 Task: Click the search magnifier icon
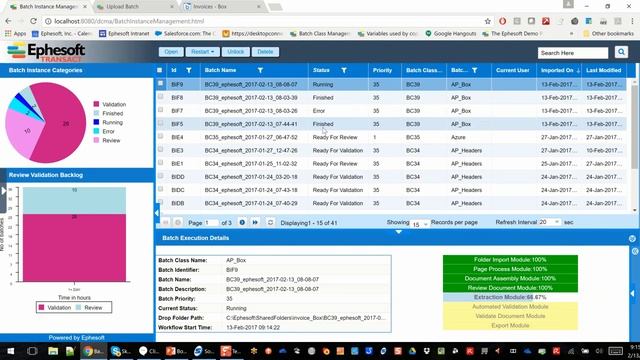(621, 52)
